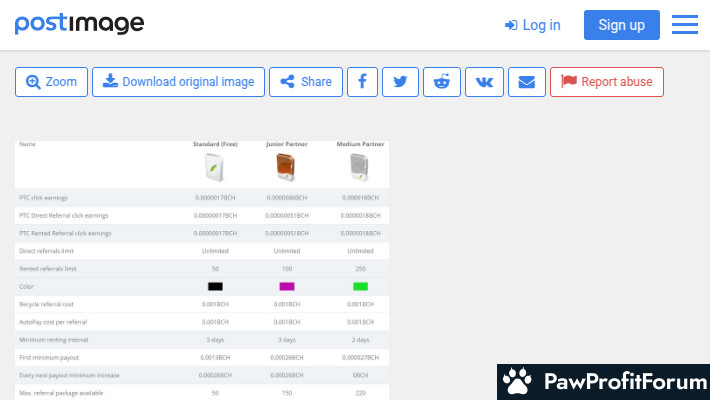
Task: Click the Junior Partner package icon
Action: 286,168
